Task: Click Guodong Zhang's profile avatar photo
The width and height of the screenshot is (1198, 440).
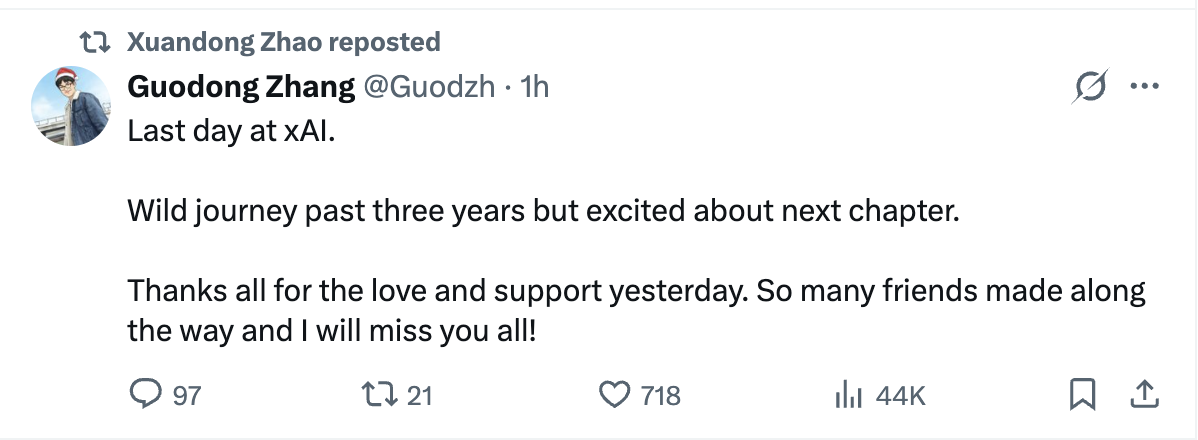Action: coord(69,108)
